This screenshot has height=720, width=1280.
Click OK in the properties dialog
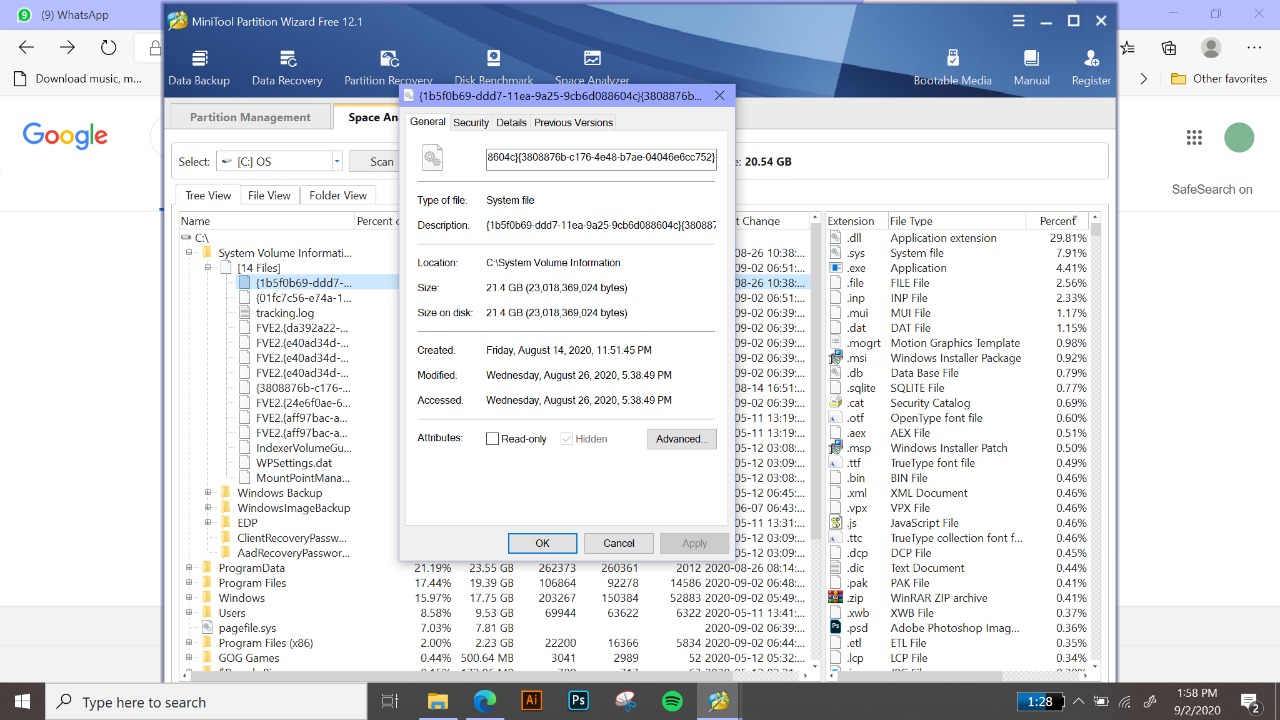pos(542,543)
